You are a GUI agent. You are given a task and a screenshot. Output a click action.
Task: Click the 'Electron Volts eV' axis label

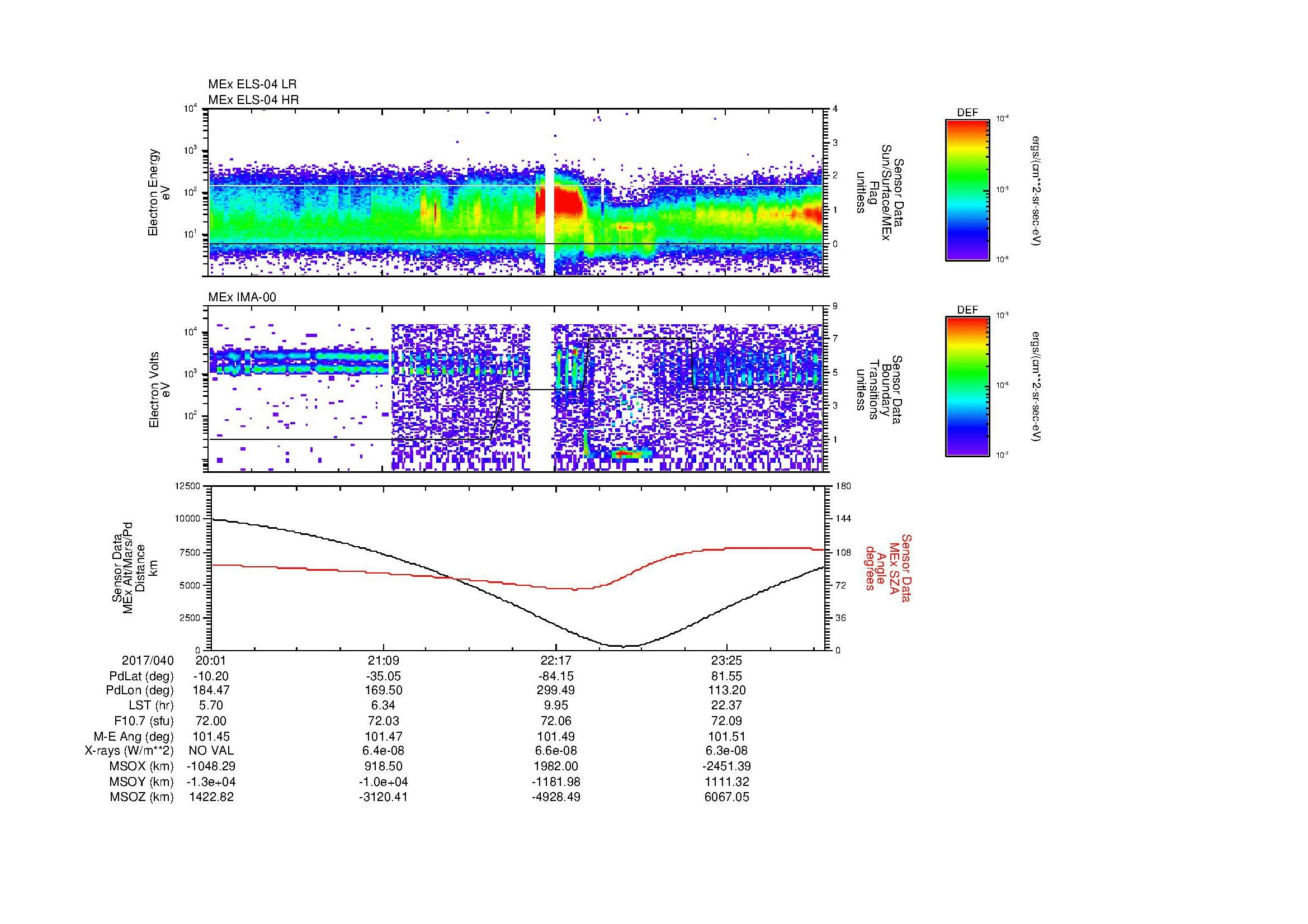coord(159,390)
